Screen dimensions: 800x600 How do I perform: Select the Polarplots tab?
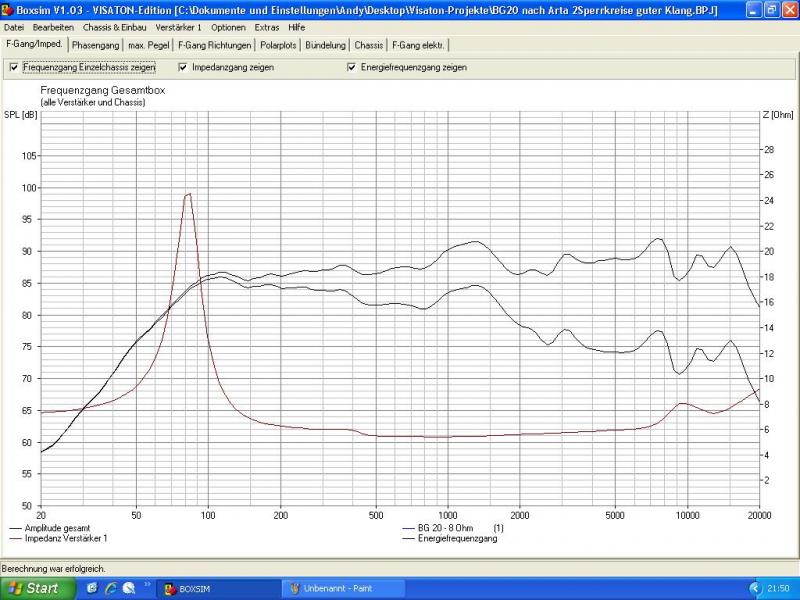pyautogui.click(x=278, y=45)
